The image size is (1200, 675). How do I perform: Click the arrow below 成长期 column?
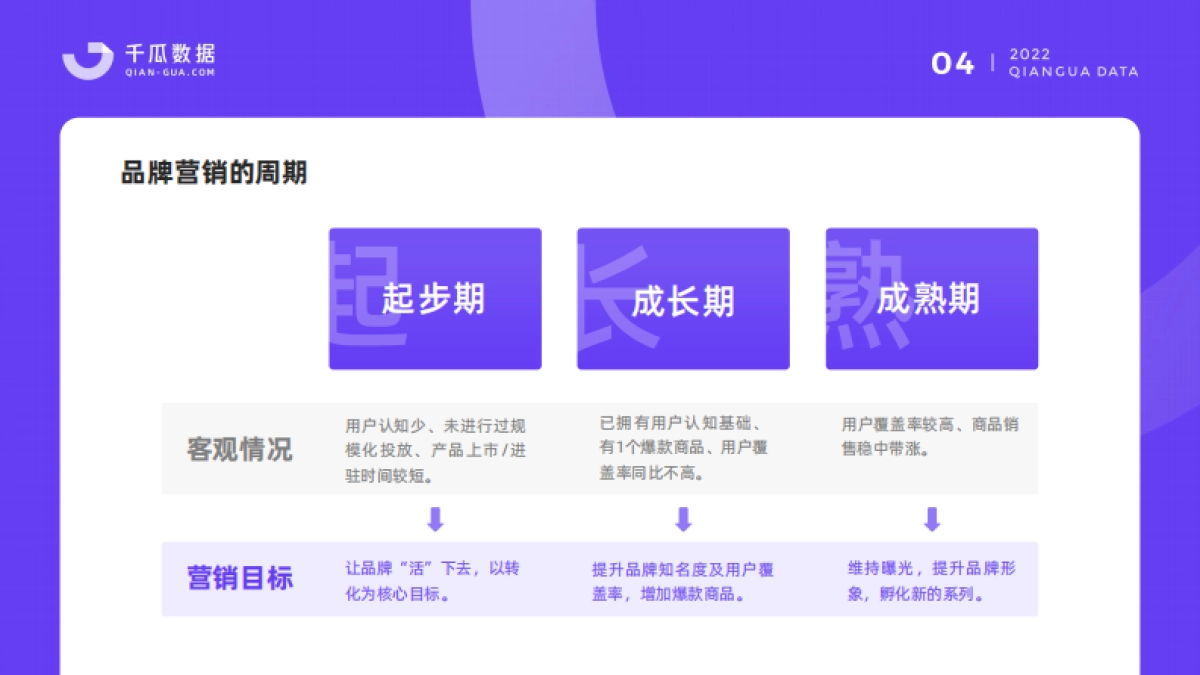click(x=683, y=518)
